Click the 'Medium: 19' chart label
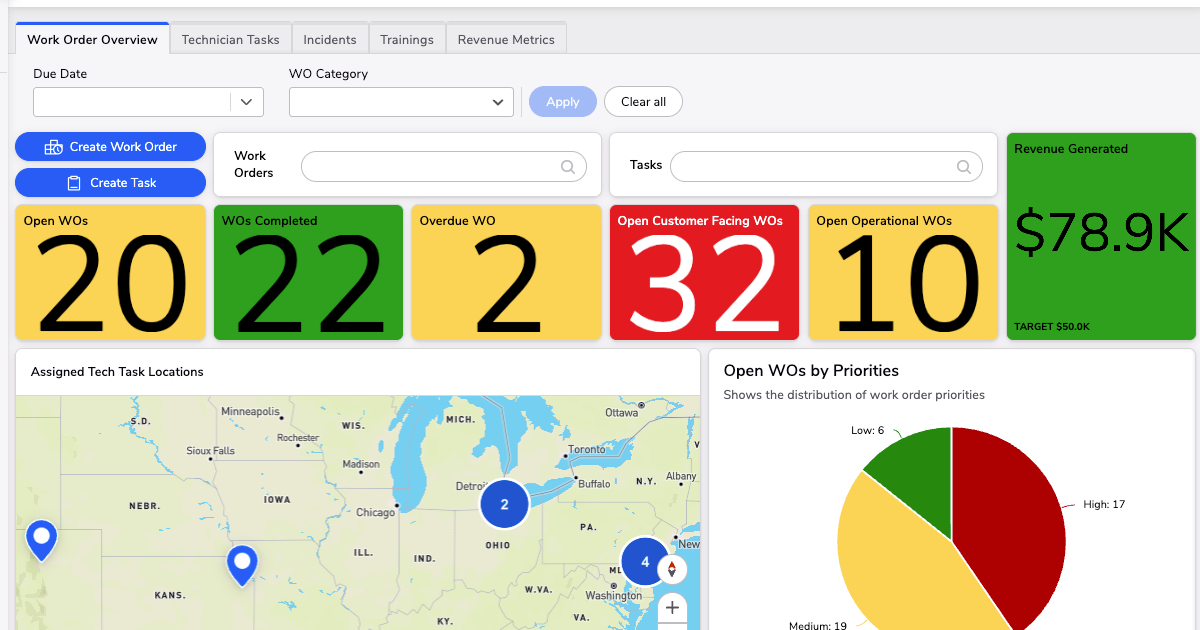 pyautogui.click(x=818, y=626)
